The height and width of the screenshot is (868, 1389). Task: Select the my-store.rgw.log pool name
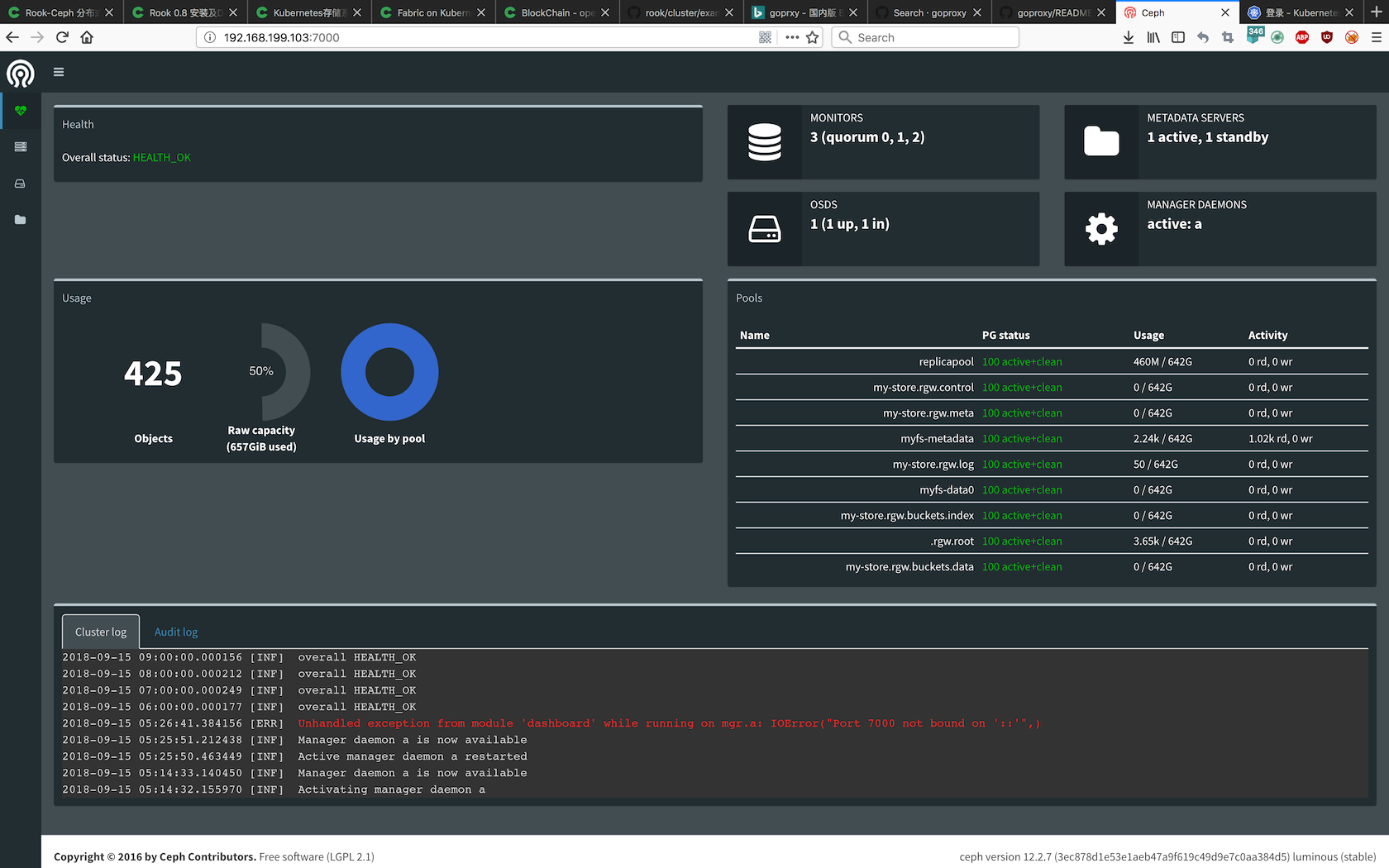click(933, 464)
